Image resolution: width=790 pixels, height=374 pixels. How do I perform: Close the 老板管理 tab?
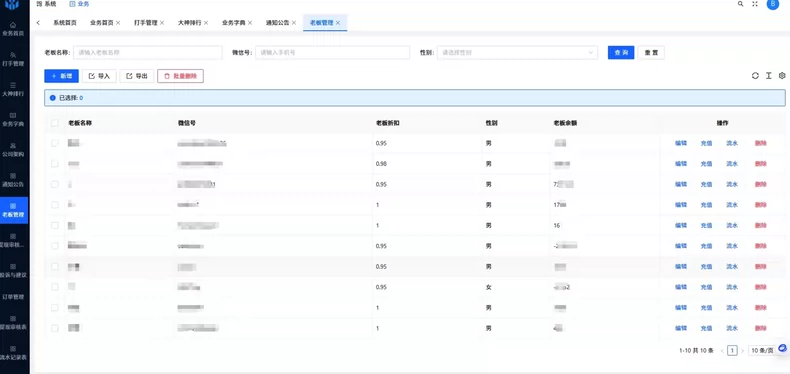click(x=338, y=23)
